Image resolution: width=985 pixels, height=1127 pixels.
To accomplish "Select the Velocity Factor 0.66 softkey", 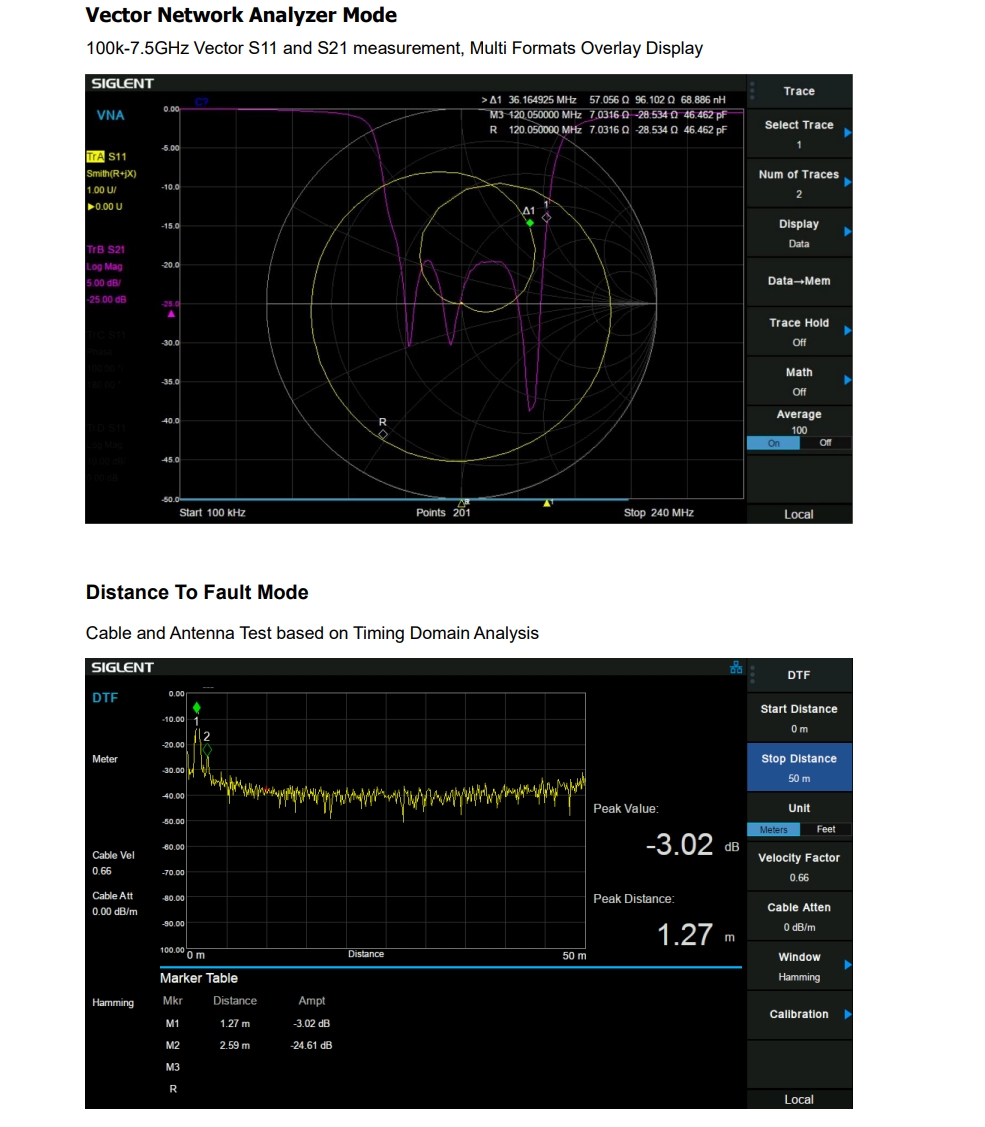I will 799,867.
